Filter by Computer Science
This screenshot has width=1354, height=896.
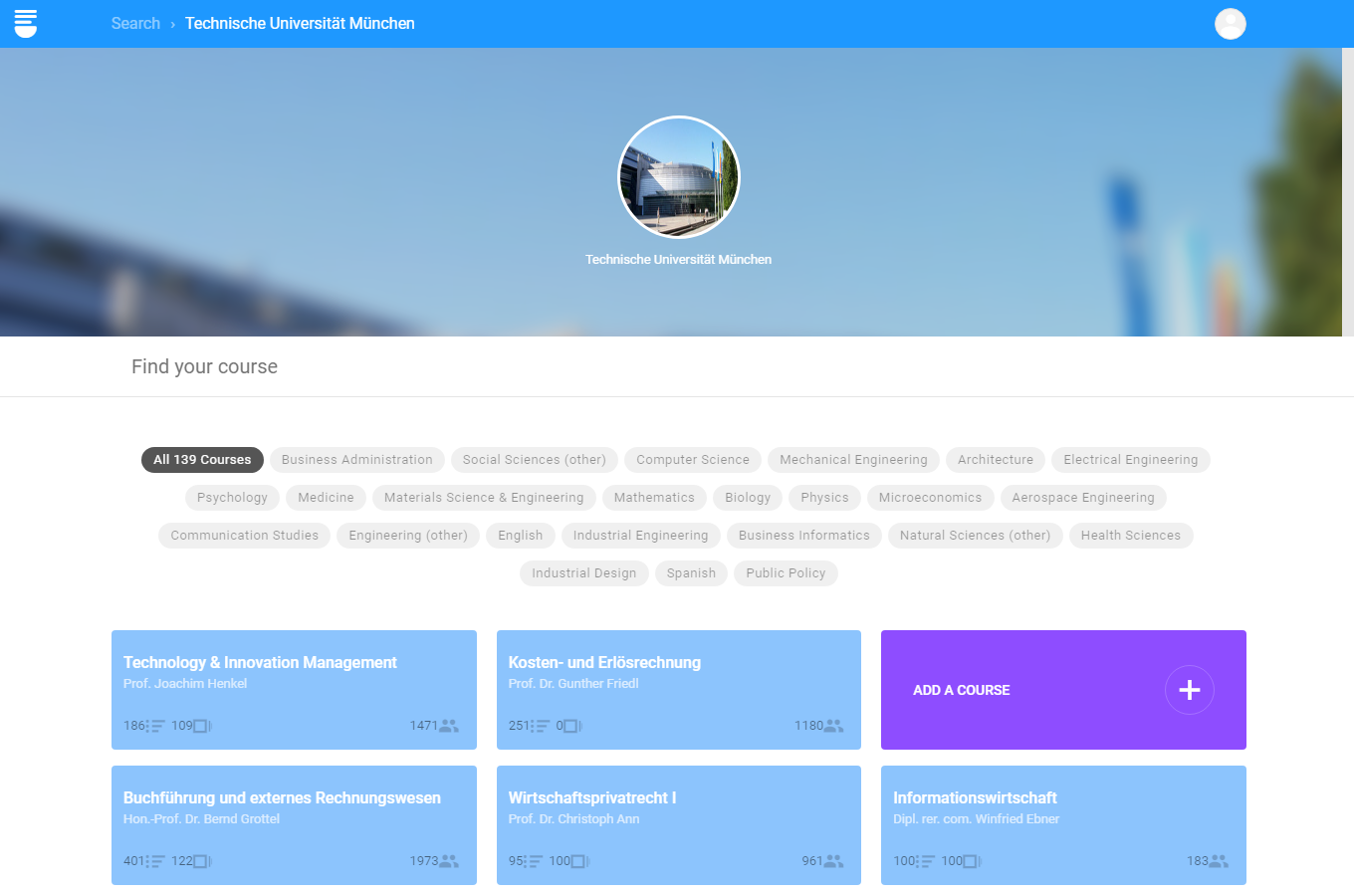point(693,460)
